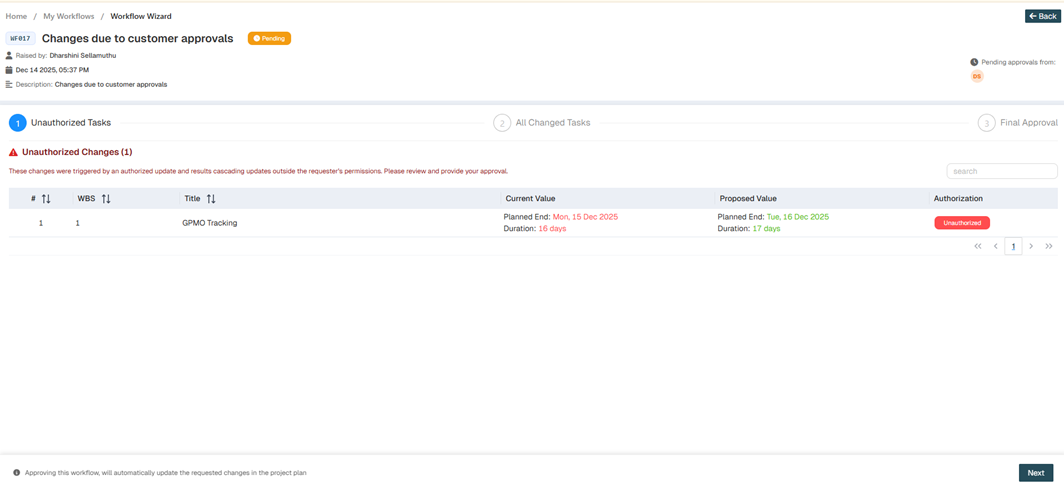1064x490 pixels.
Task: Click the sort icon beside # column
Action: pyautogui.click(x=46, y=199)
